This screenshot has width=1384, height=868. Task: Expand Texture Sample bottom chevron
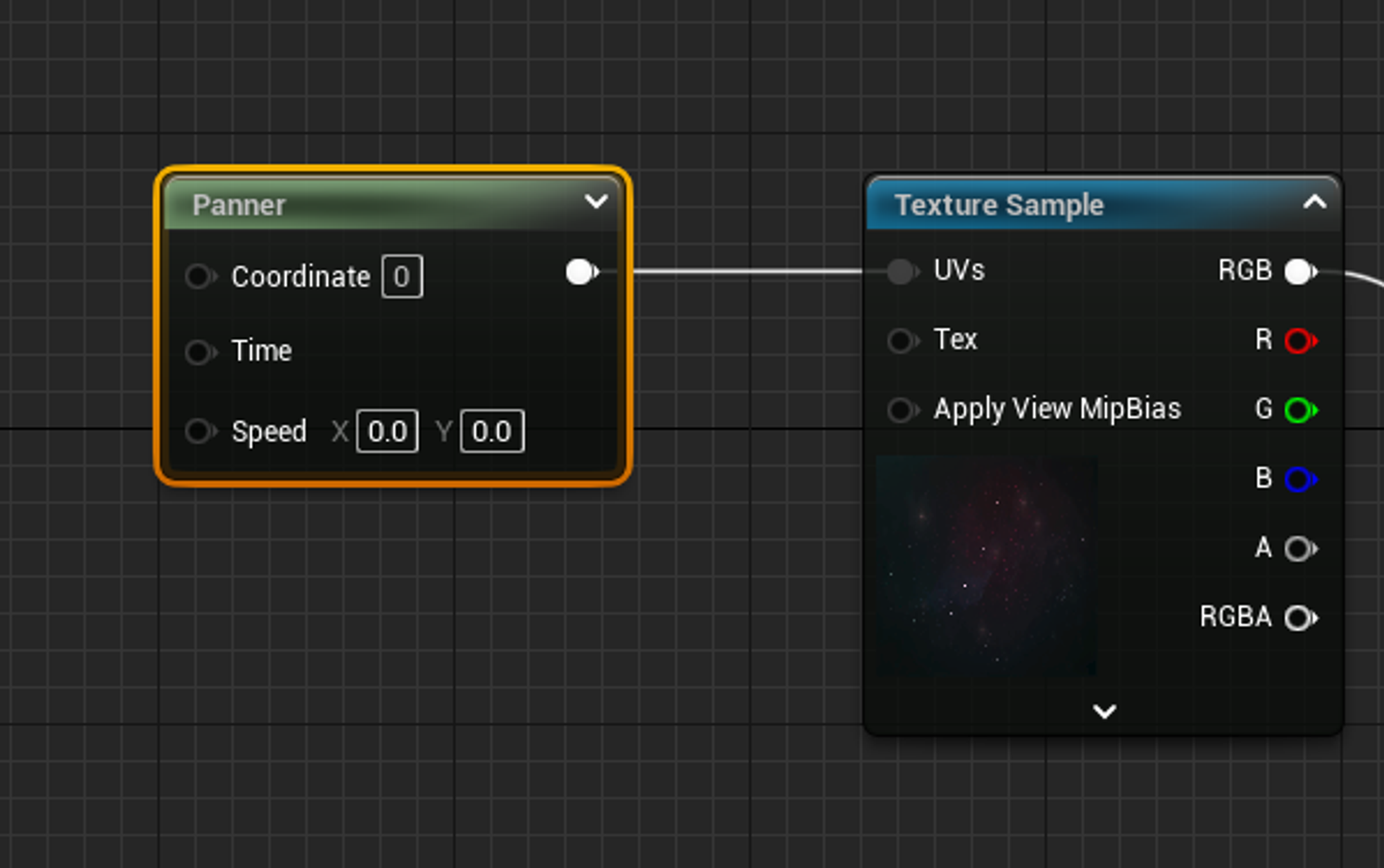(1104, 711)
